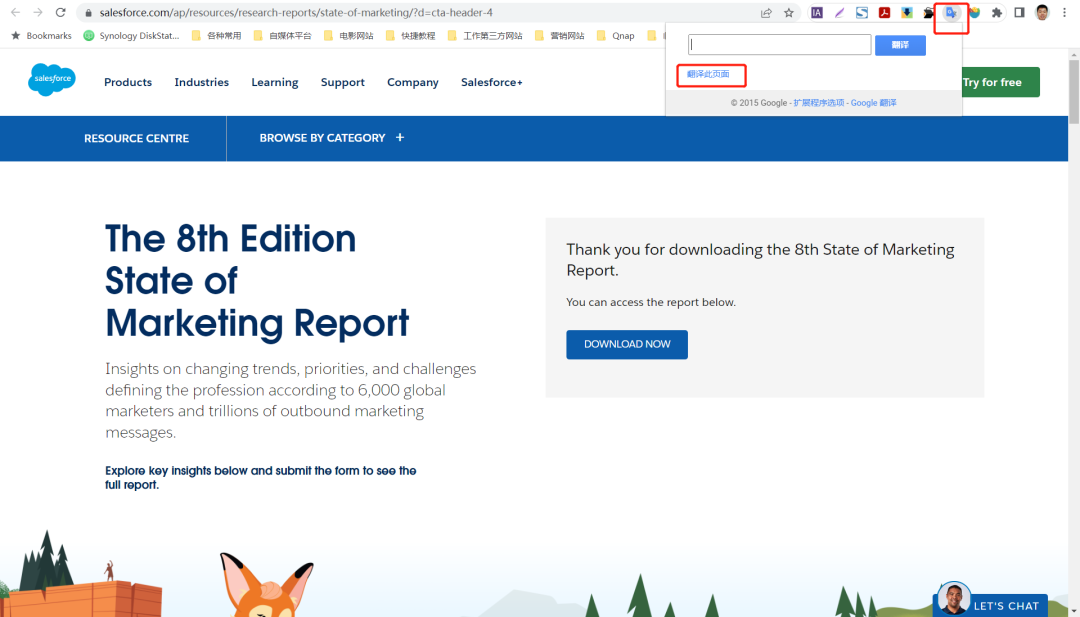Open the Learning menu item
The image size is (1080, 617).
tap(275, 82)
